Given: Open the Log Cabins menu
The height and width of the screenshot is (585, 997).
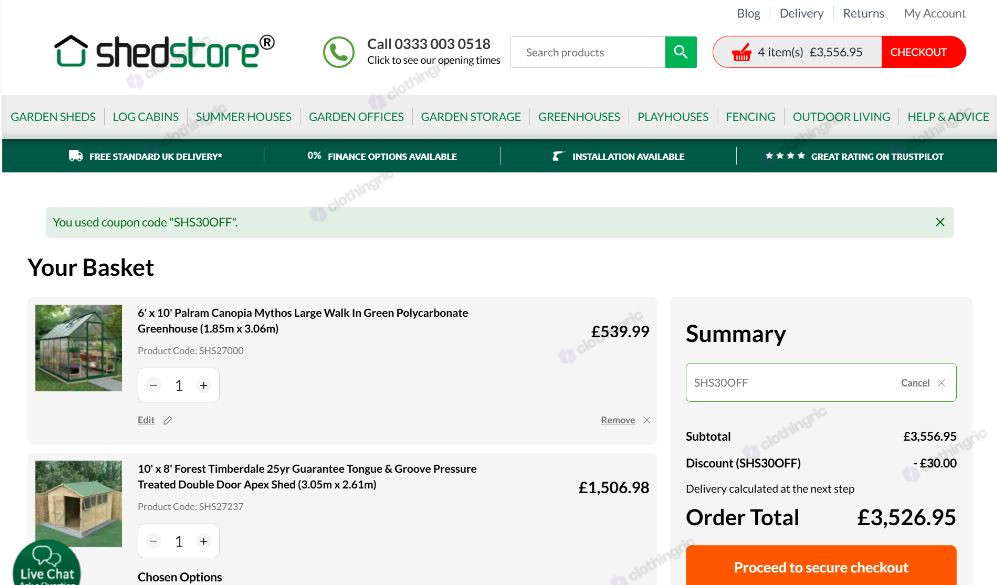Looking at the screenshot, I should pyautogui.click(x=146, y=117).
